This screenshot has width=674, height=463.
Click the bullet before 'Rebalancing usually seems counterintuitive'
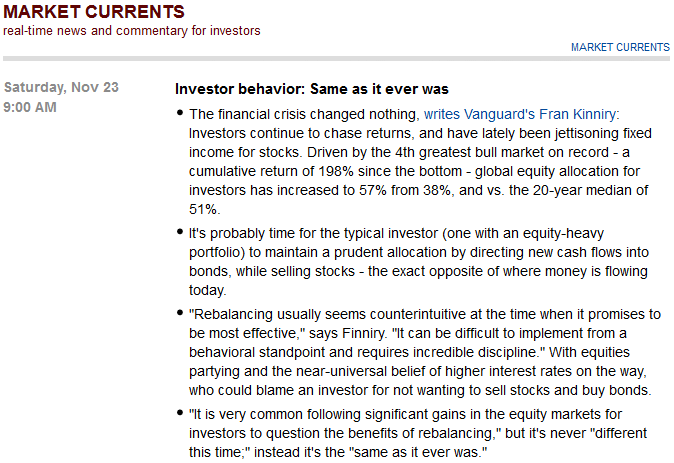click(180, 315)
